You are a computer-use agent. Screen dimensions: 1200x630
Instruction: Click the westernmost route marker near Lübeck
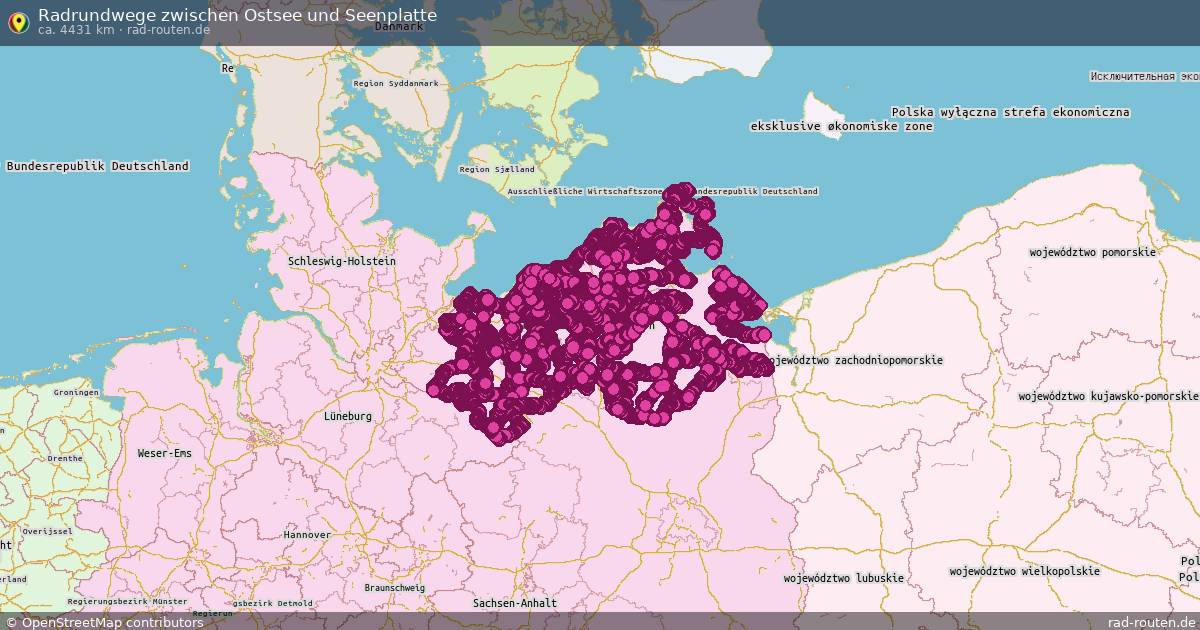click(437, 320)
